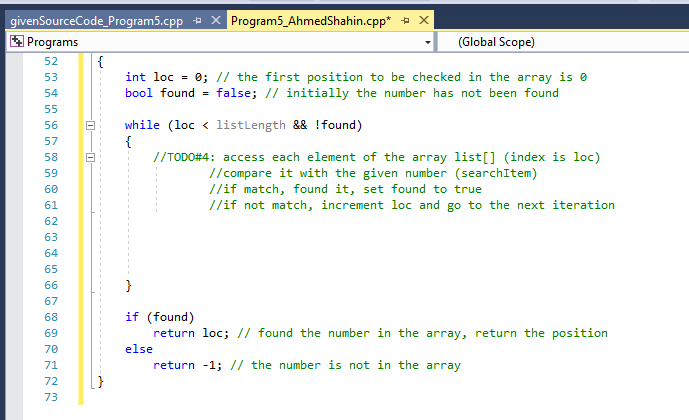Click the closing brace on line 72
Viewport: 689px width, 420px height.
[x=101, y=381]
